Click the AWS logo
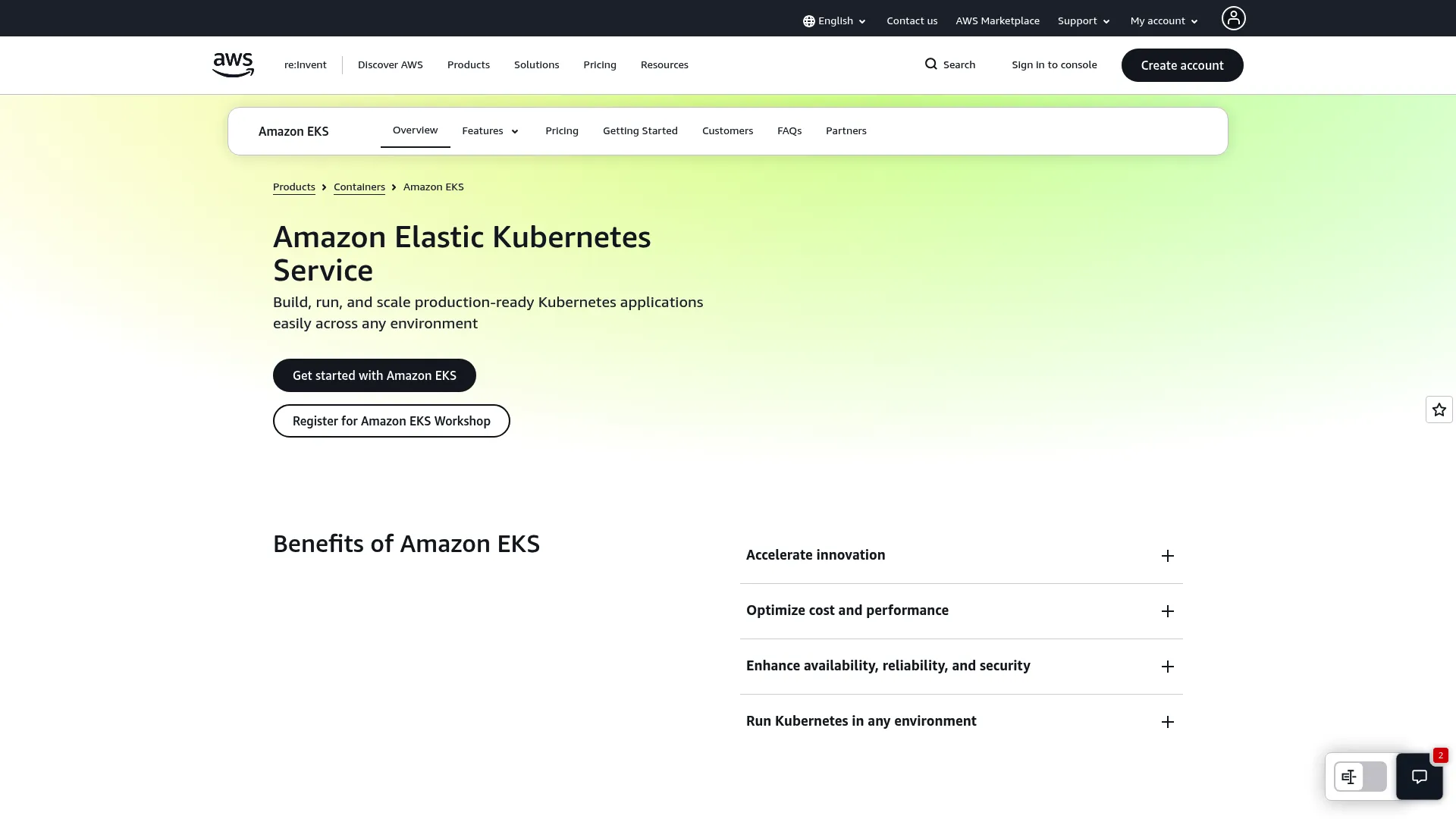 (233, 65)
